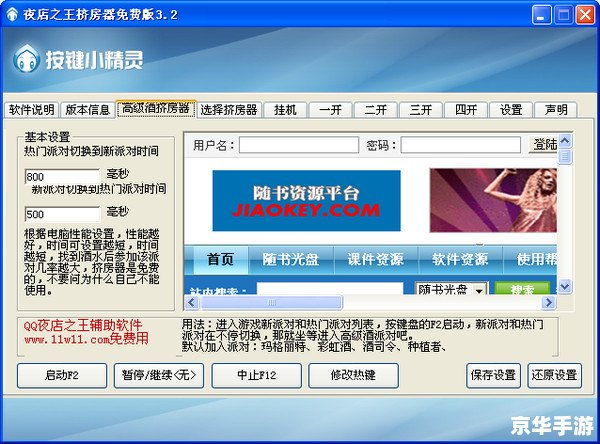Open the 软件资源 navigation item
This screenshot has width=600, height=444.
460,260
